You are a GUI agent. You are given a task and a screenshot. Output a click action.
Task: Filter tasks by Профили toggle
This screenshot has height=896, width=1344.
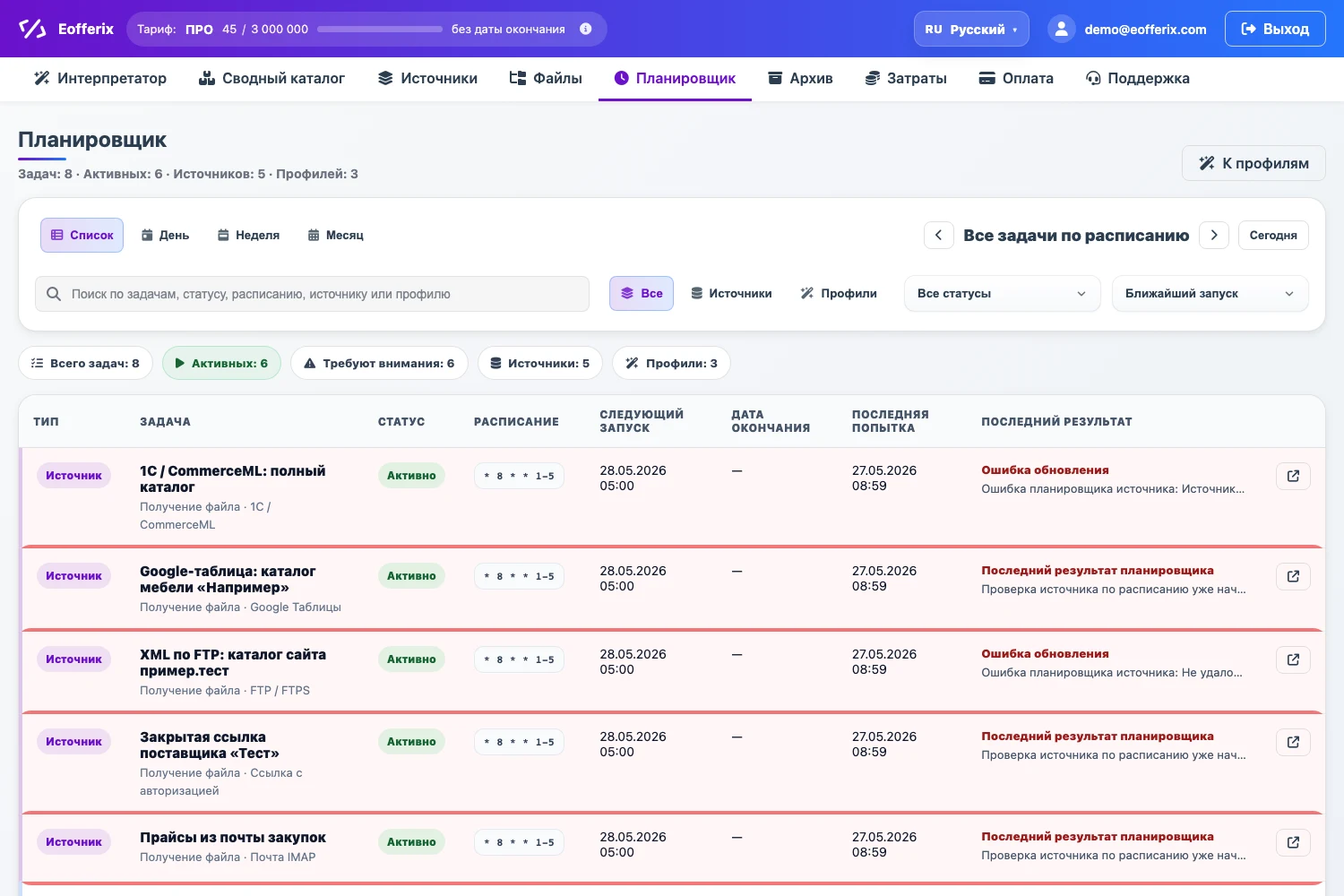[x=839, y=294]
